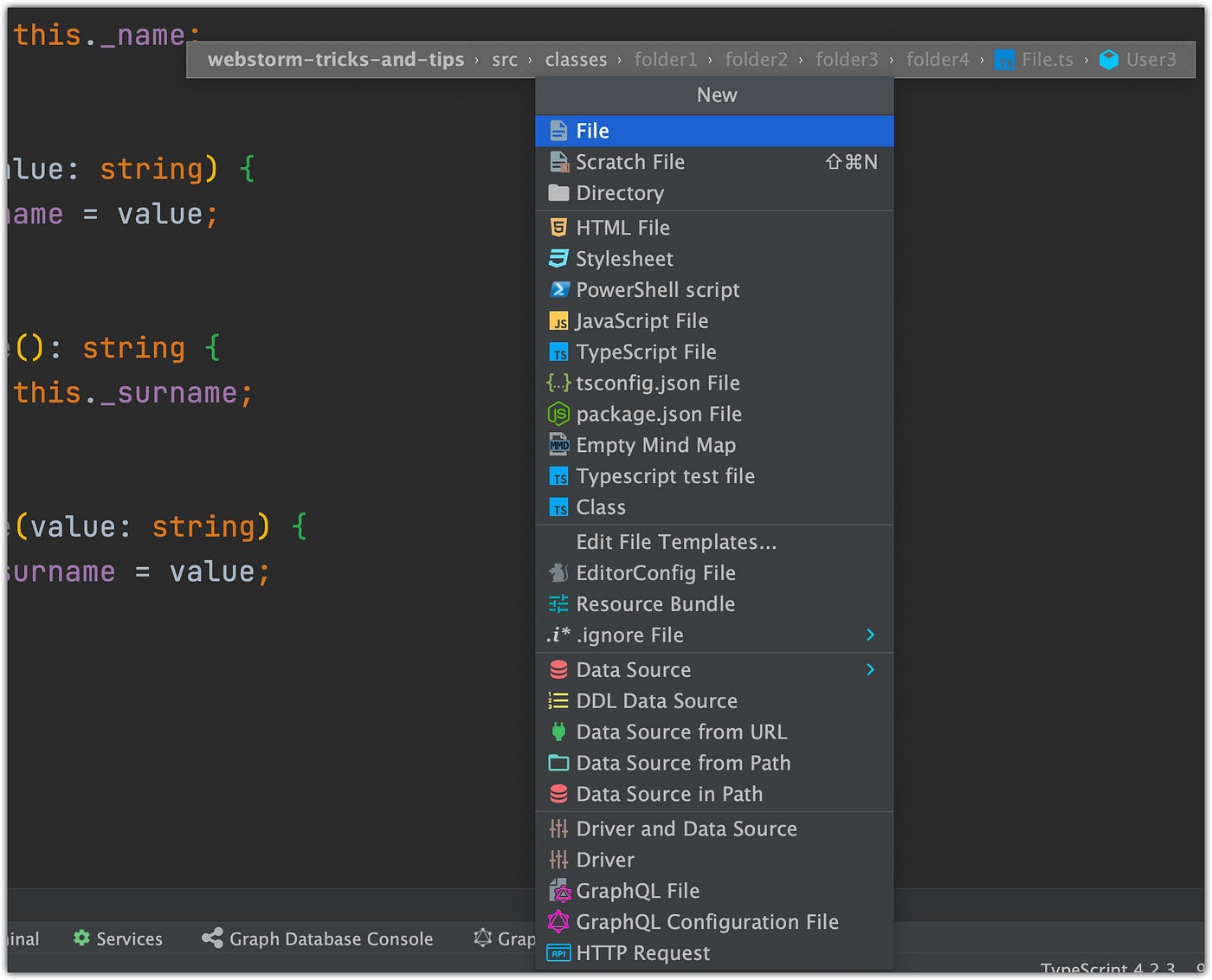
Task: Create a new PowerShell script
Action: click(658, 289)
